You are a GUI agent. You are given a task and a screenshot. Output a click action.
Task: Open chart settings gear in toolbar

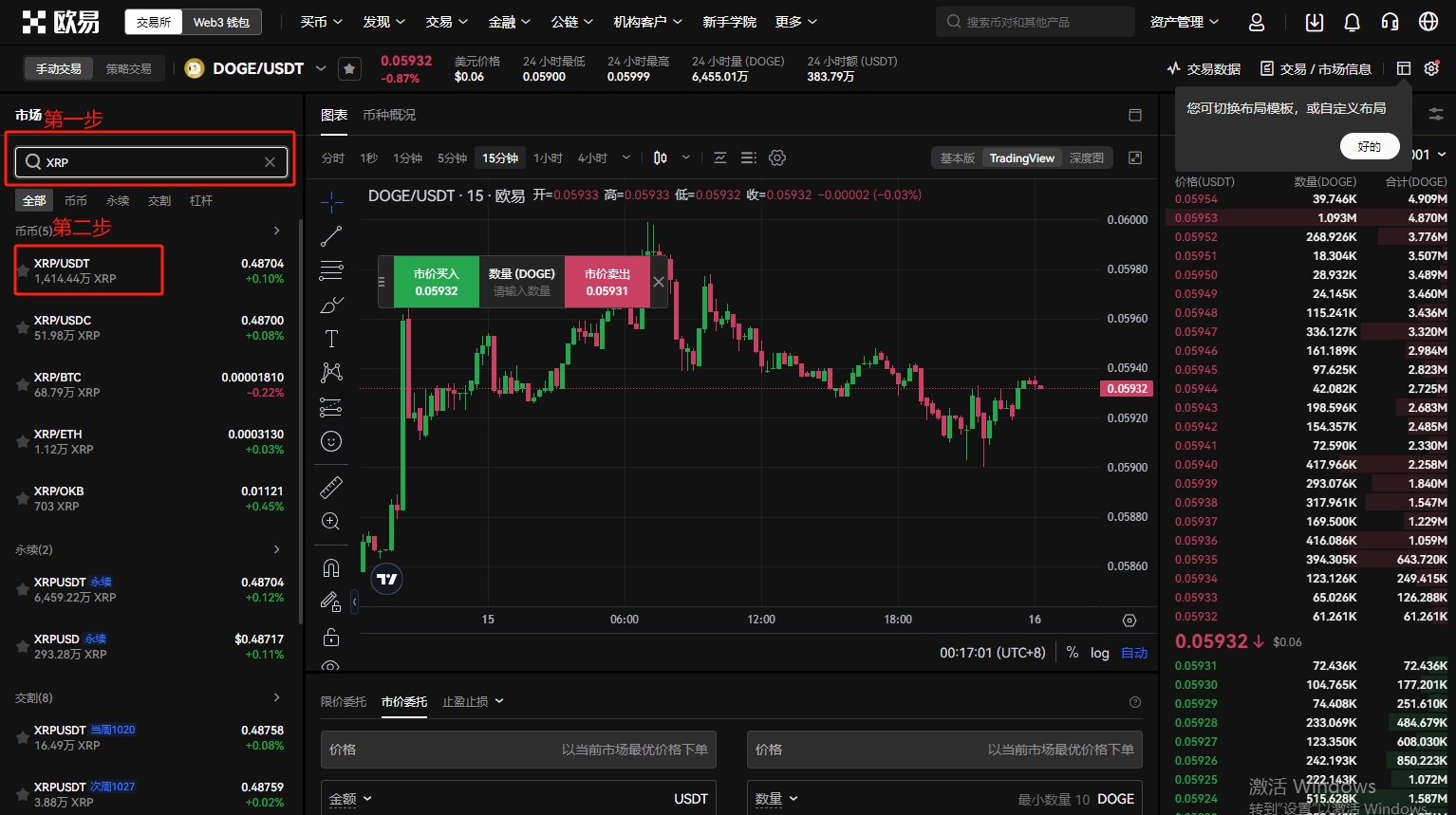pos(777,157)
